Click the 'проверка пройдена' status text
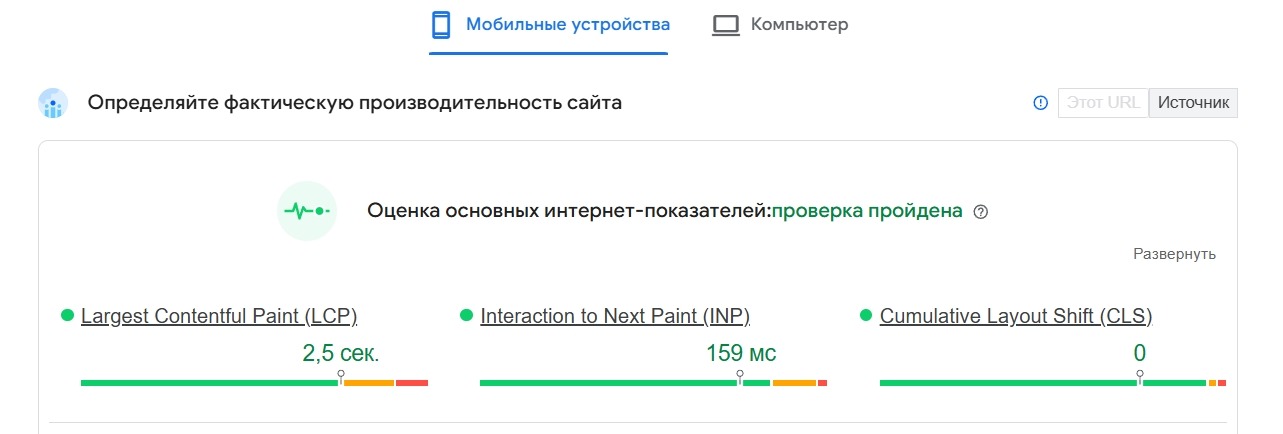1283x434 pixels. tap(867, 211)
